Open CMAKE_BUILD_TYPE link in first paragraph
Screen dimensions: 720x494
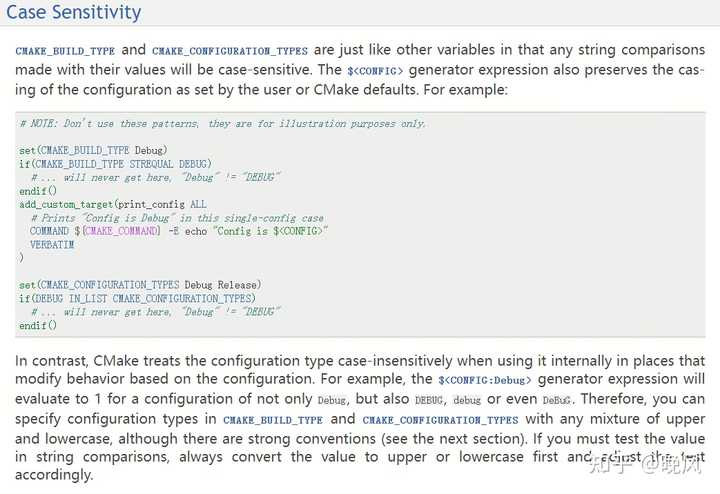(x=65, y=51)
